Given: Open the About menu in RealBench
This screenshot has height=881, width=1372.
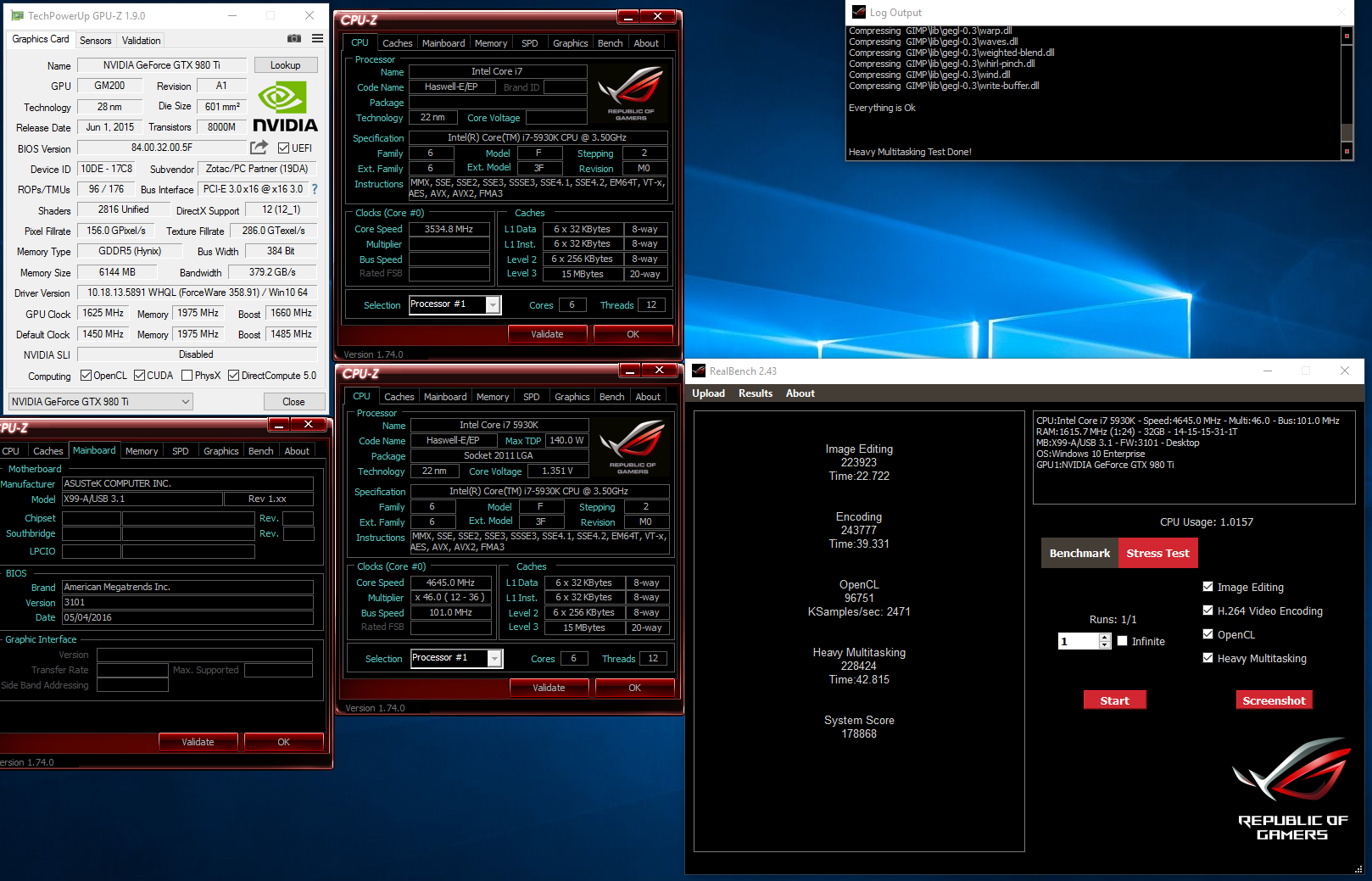Looking at the screenshot, I should (800, 393).
